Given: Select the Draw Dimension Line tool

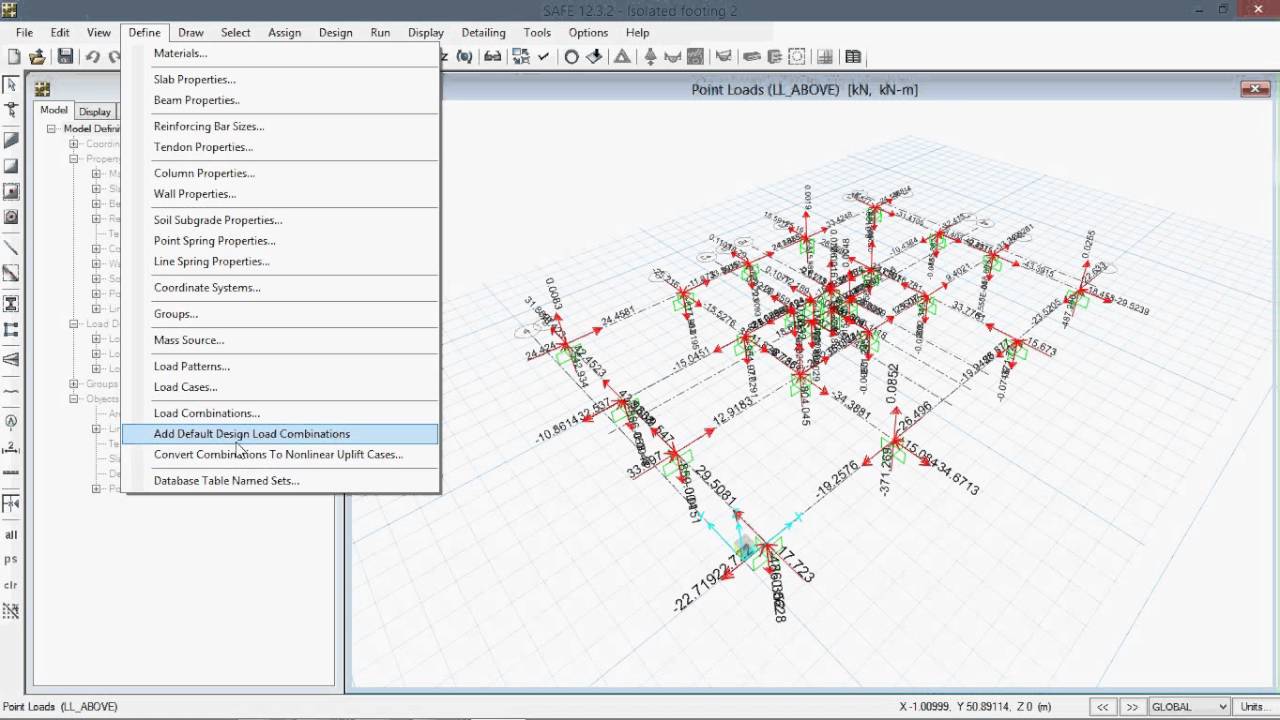Looking at the screenshot, I should [x=11, y=446].
